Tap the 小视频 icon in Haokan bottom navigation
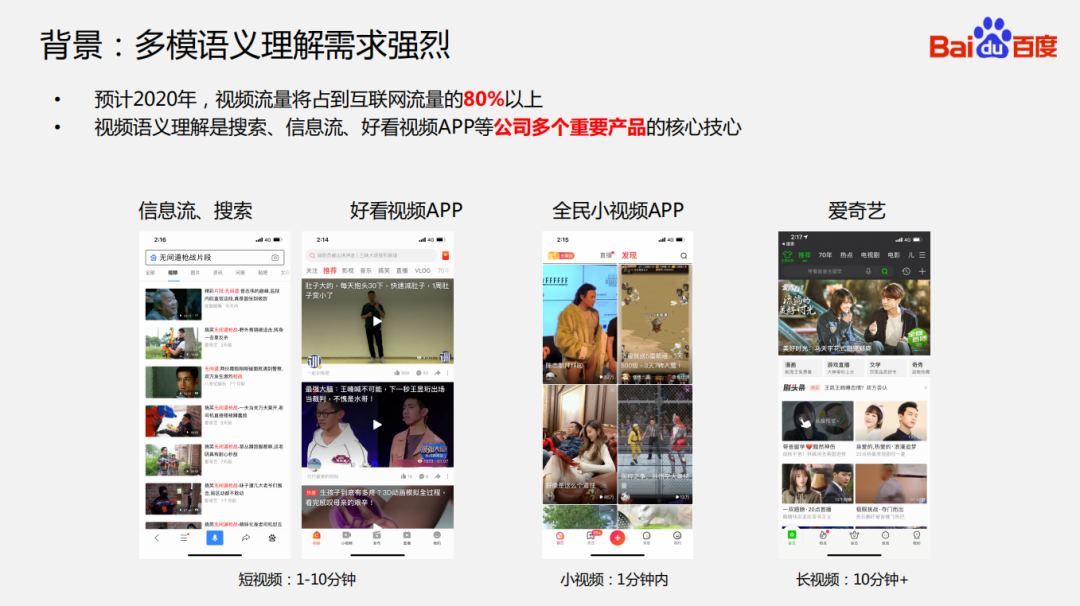 coord(346,537)
